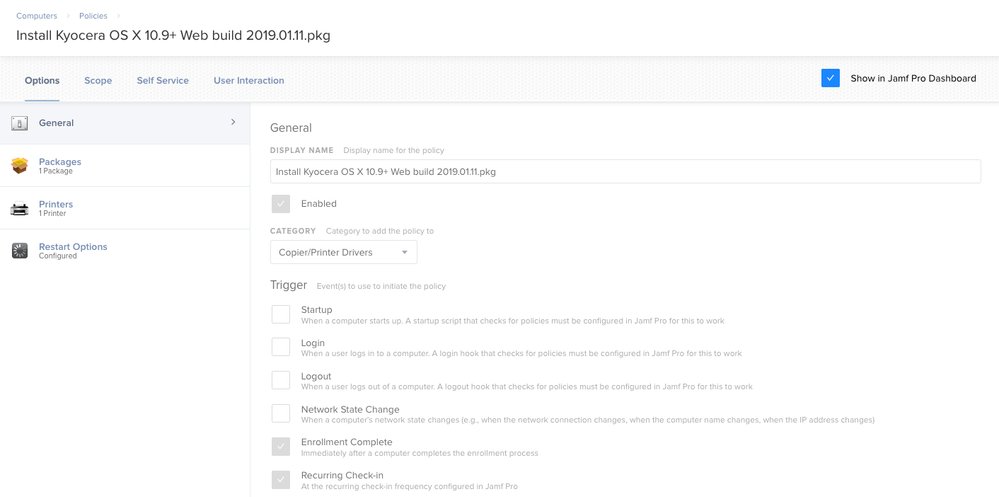999x497 pixels.
Task: Tick the Network State Change checkbox
Action: 281,414
